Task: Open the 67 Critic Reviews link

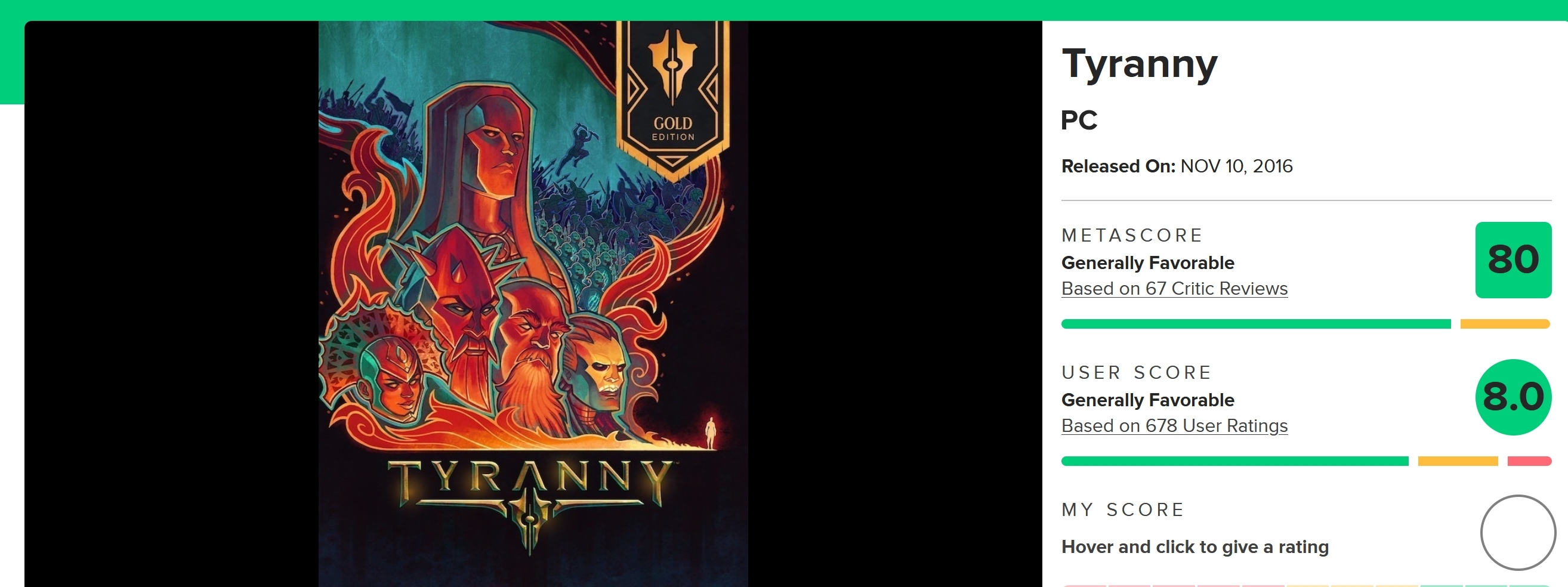Action: [1174, 288]
